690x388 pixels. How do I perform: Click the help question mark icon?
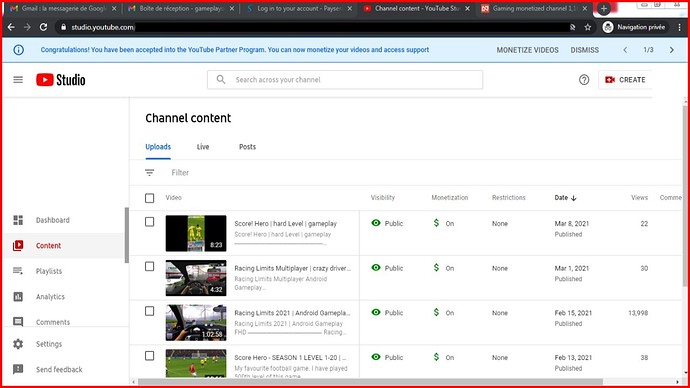(584, 80)
